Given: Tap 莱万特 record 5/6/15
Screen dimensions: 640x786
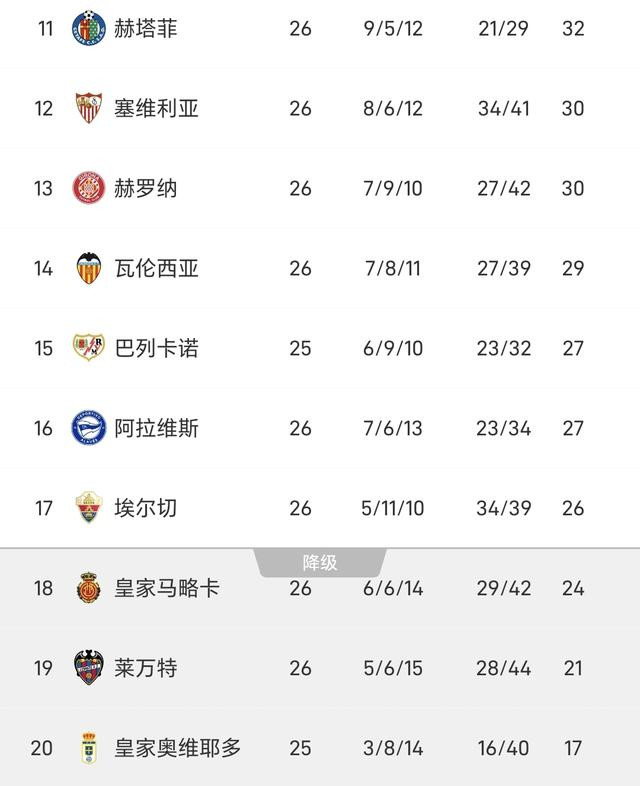Looking at the screenshot, I should 393,667.
